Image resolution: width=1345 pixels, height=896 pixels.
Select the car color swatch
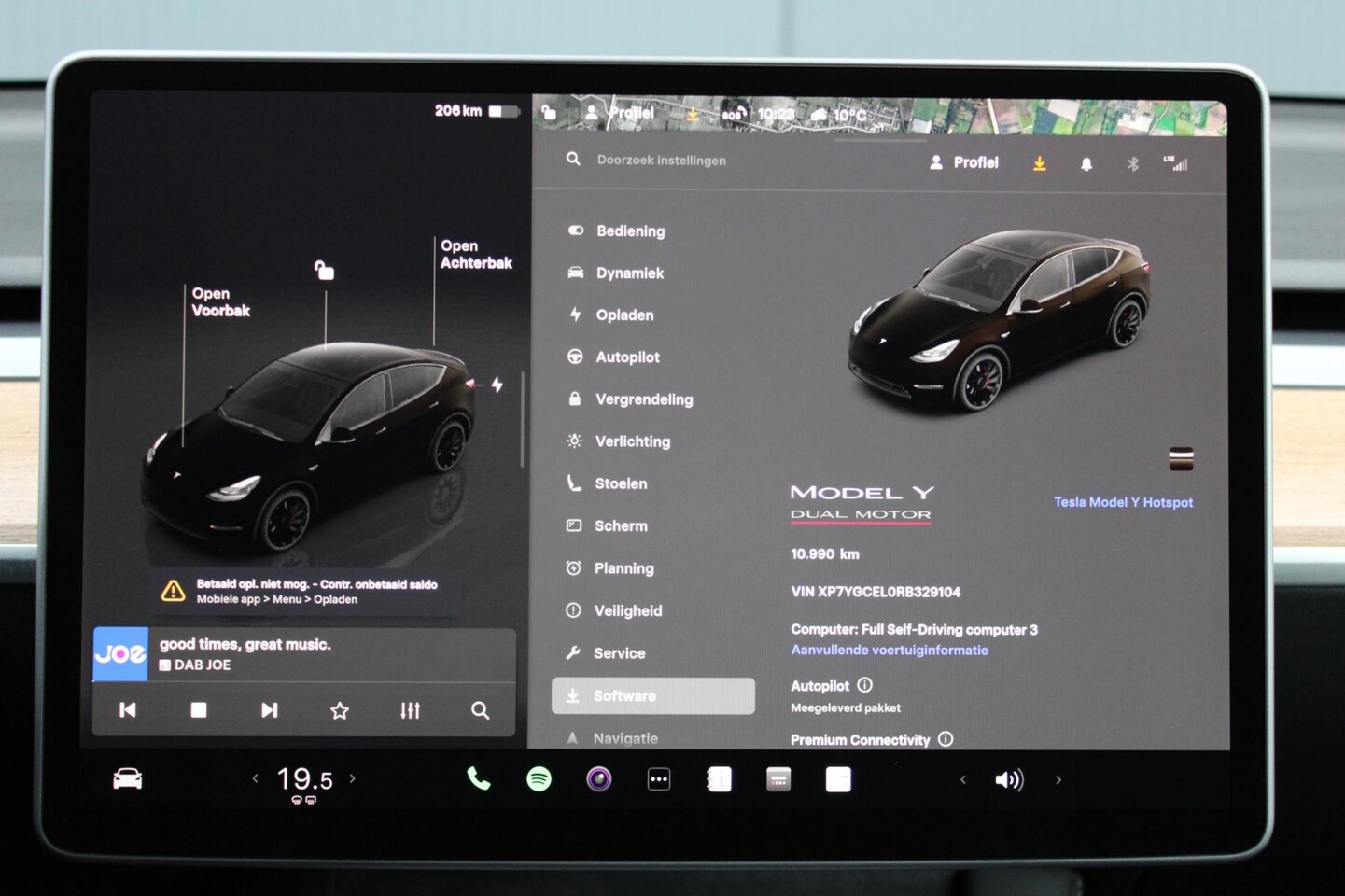point(1181,458)
